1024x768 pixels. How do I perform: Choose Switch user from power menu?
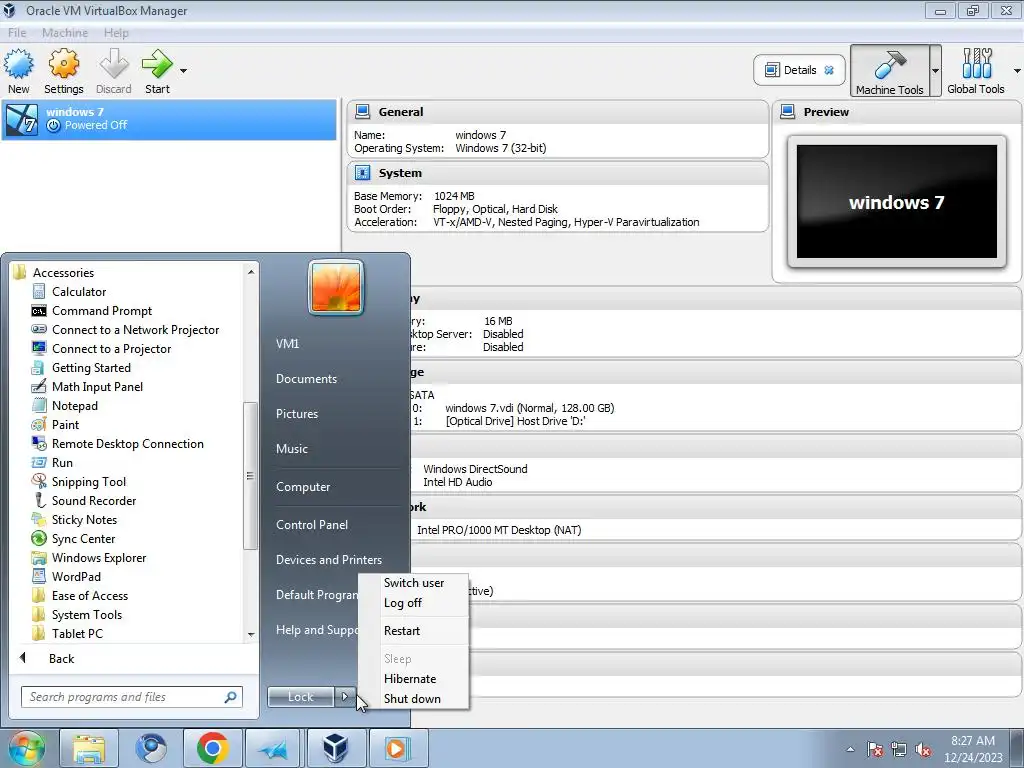(x=413, y=583)
